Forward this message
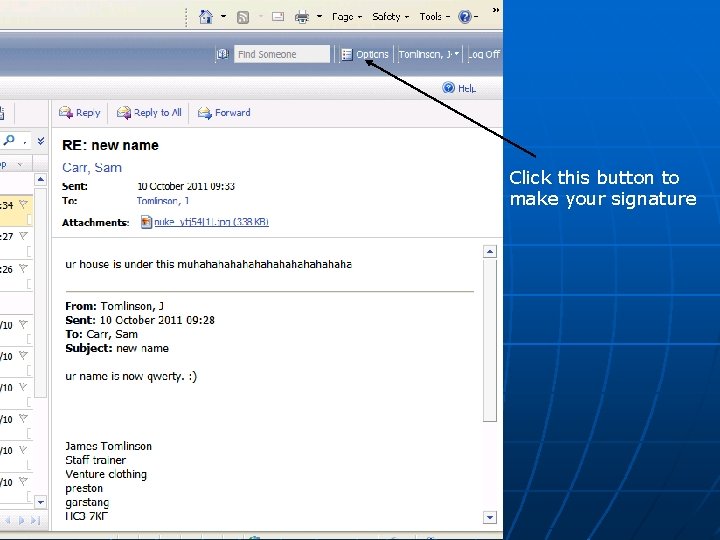This screenshot has width=720, height=540. [224, 112]
